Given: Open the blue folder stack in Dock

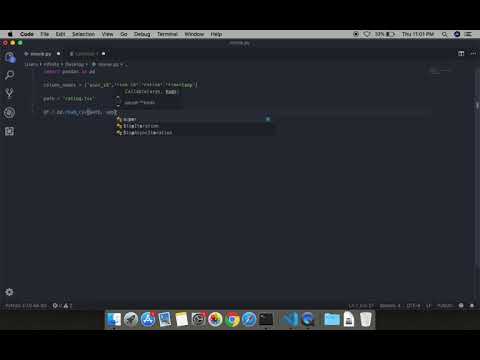Looking at the screenshot, I should click(x=332, y=320).
